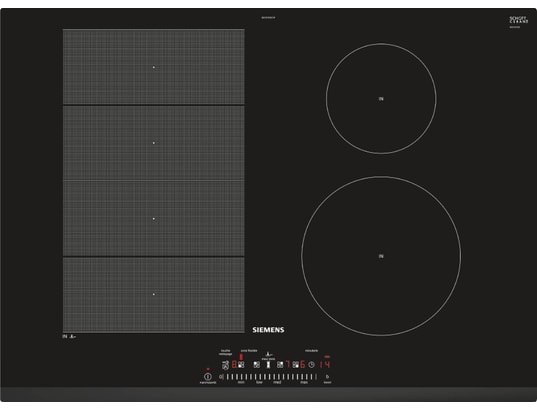Image resolution: width=537 pixels, height=410 pixels.
Task: Tap the wipe protection childproof lock icon
Action: 225,364
